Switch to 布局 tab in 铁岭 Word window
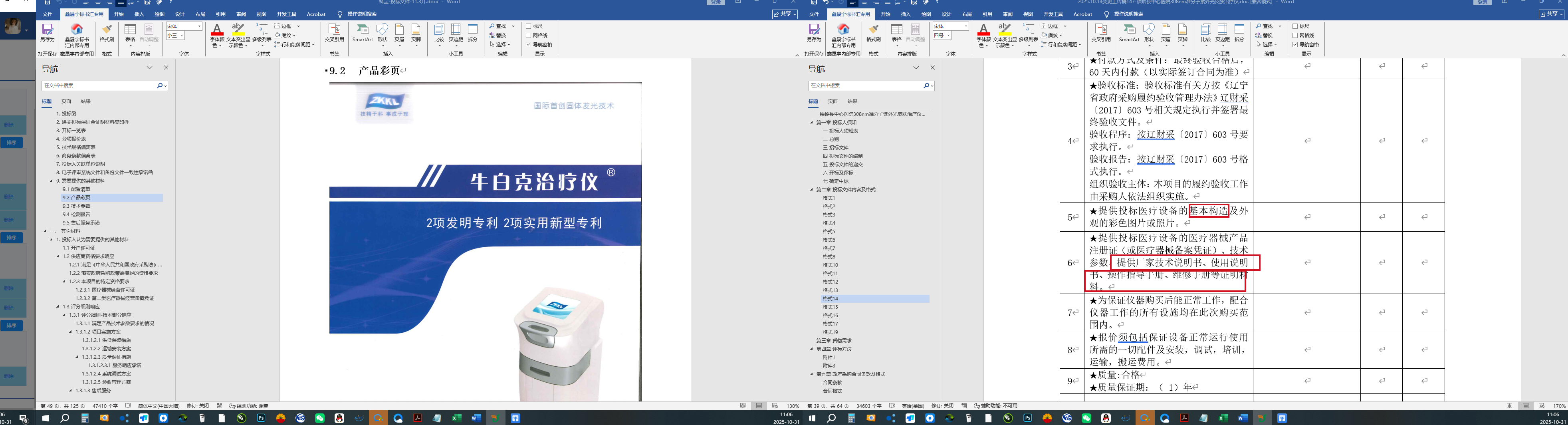Image resolution: width=1568 pixels, height=425 pixels. [x=967, y=14]
